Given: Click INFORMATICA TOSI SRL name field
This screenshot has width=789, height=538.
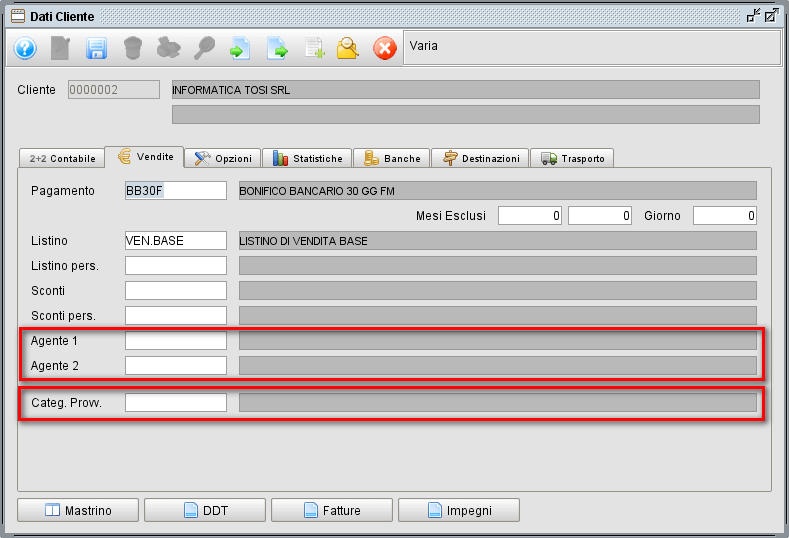Looking at the screenshot, I should (x=465, y=90).
